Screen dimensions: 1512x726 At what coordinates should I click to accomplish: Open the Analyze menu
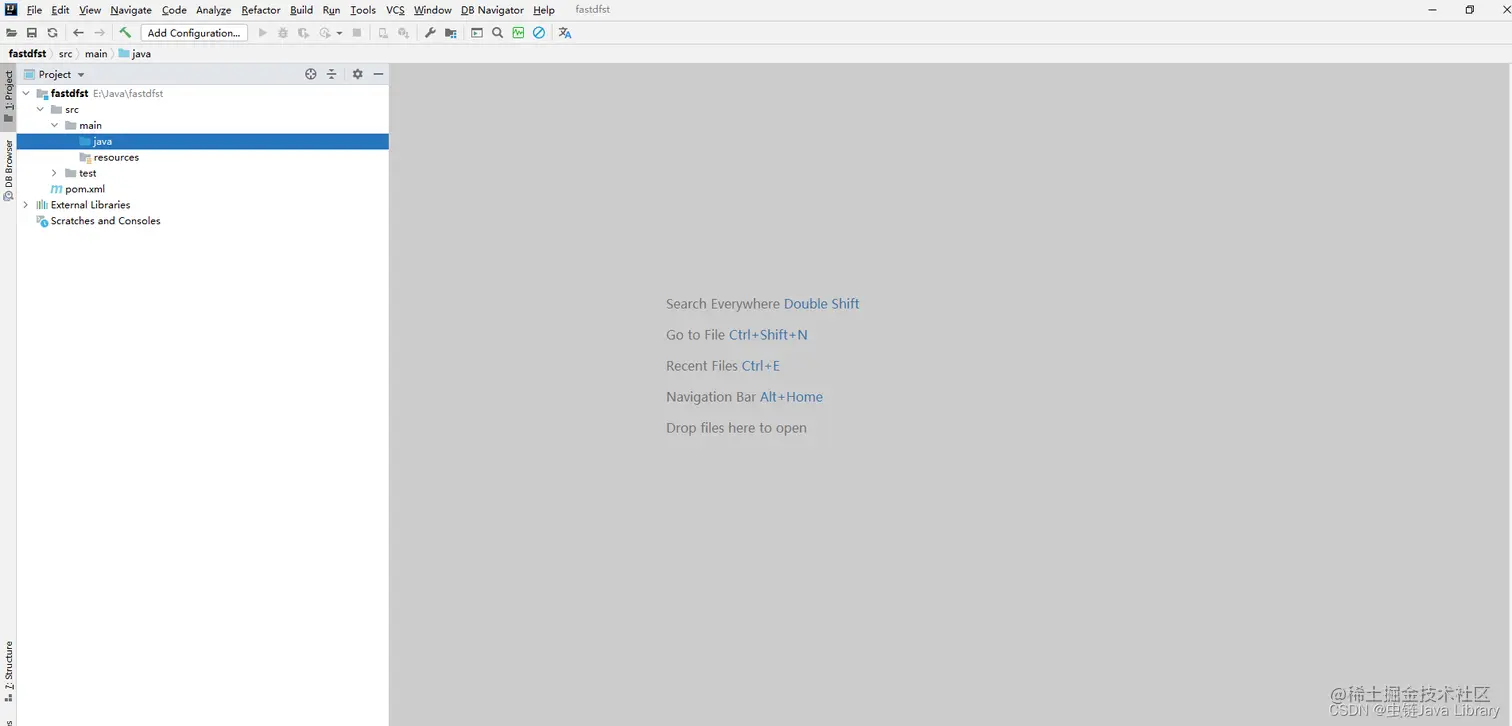coord(214,10)
